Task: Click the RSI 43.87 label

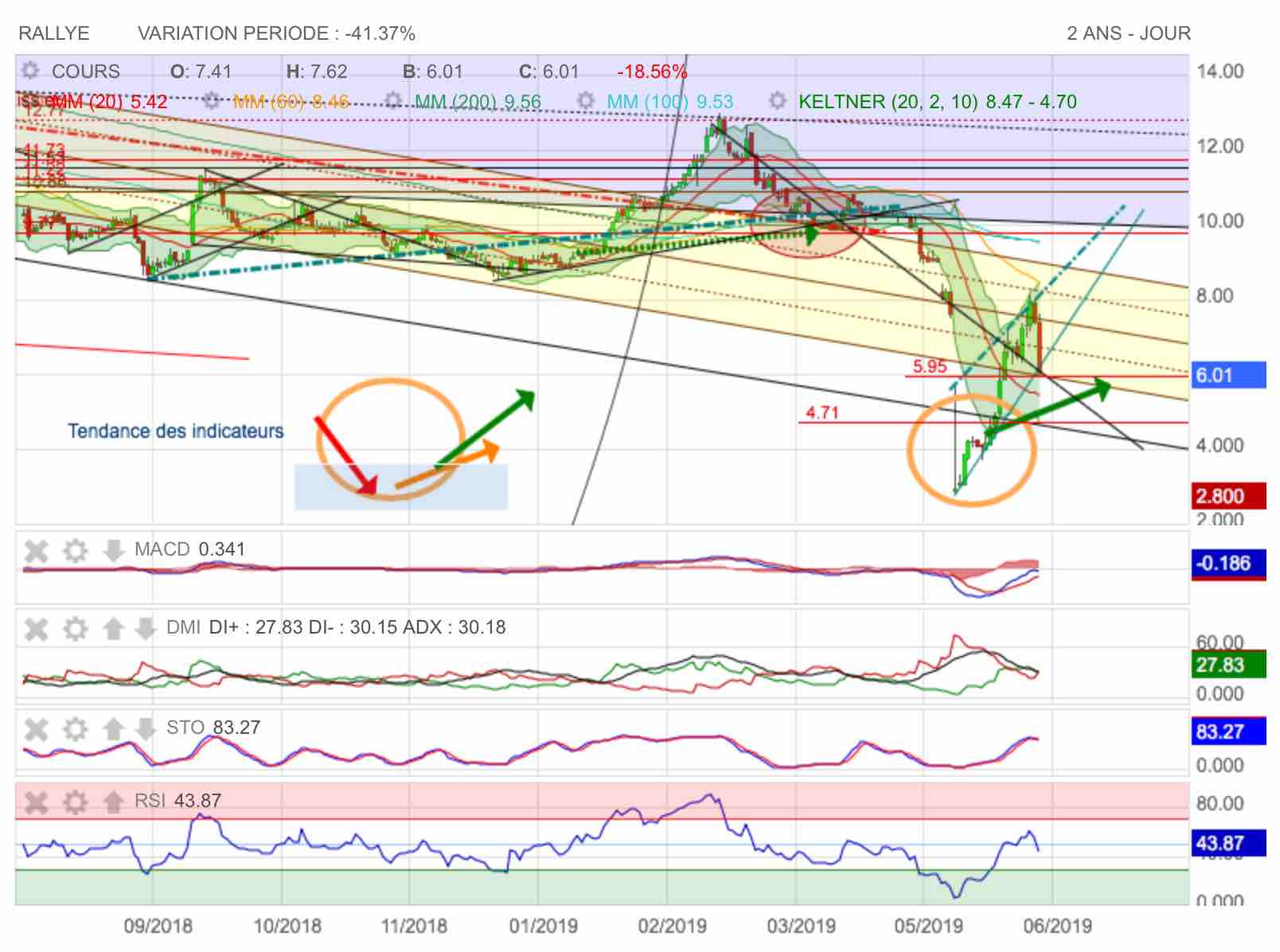Action: tap(178, 801)
